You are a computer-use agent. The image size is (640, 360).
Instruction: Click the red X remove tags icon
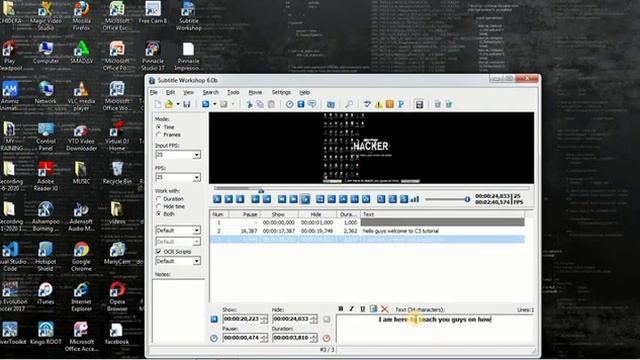pyautogui.click(x=384, y=309)
